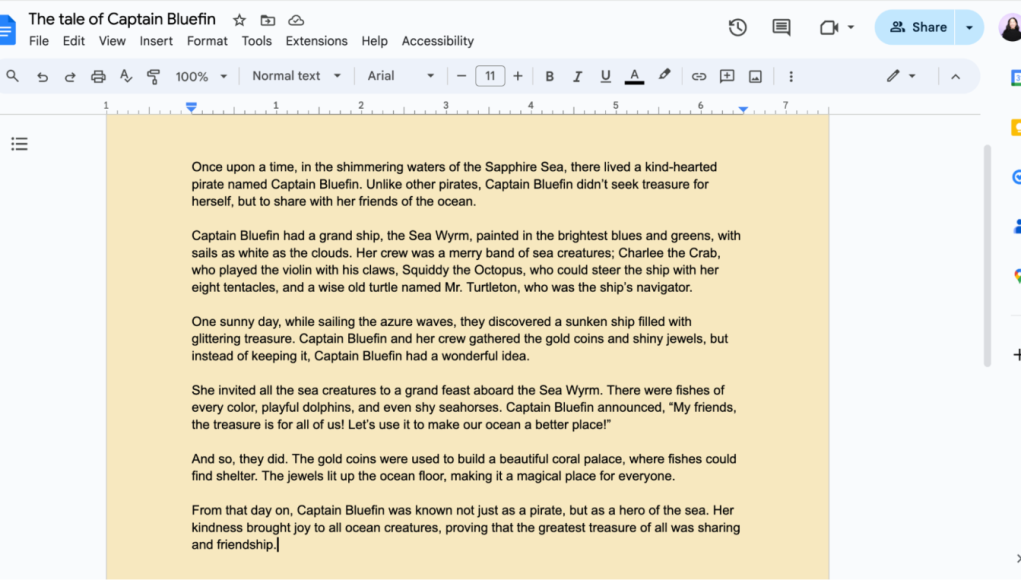Viewport: 1021px width, 580px height.
Task: Open the move to folder icon
Action: click(x=268, y=20)
